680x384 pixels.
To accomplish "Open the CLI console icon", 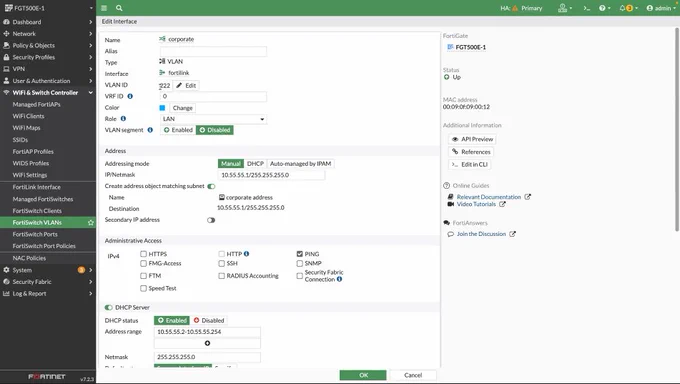I will click(x=586, y=8).
